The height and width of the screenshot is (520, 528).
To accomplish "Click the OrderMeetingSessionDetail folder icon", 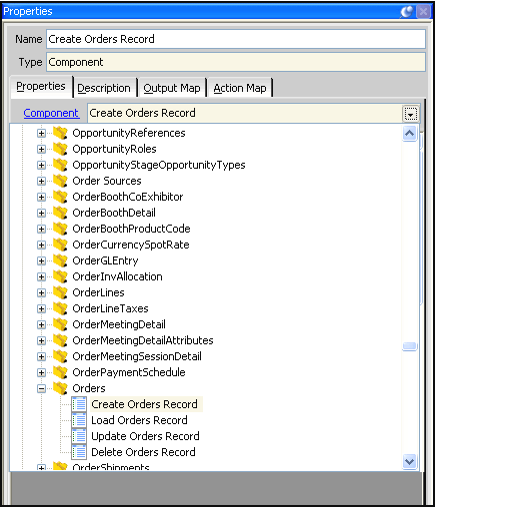I will point(60,356).
